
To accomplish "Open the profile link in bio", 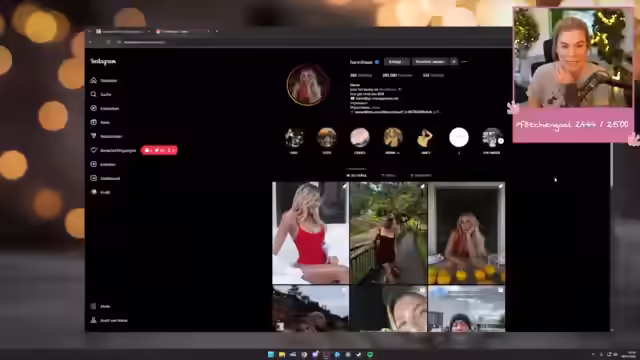I will pyautogui.click(x=396, y=111).
